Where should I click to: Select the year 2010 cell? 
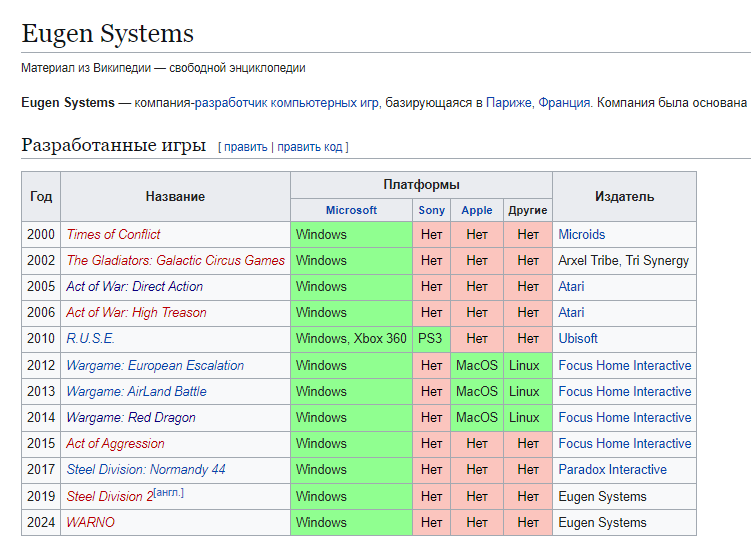41,338
